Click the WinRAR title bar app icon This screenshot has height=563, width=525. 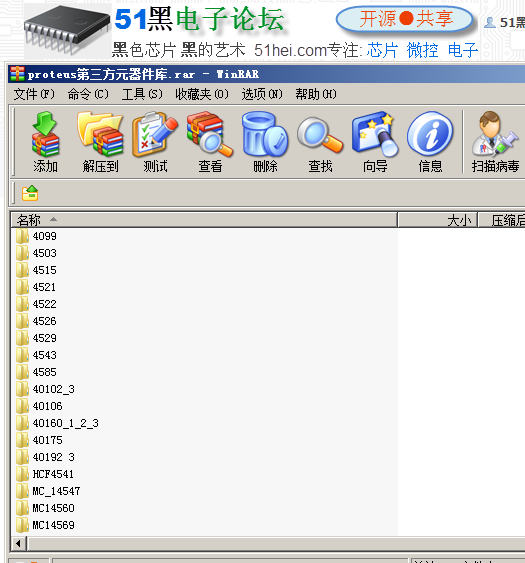[17, 74]
